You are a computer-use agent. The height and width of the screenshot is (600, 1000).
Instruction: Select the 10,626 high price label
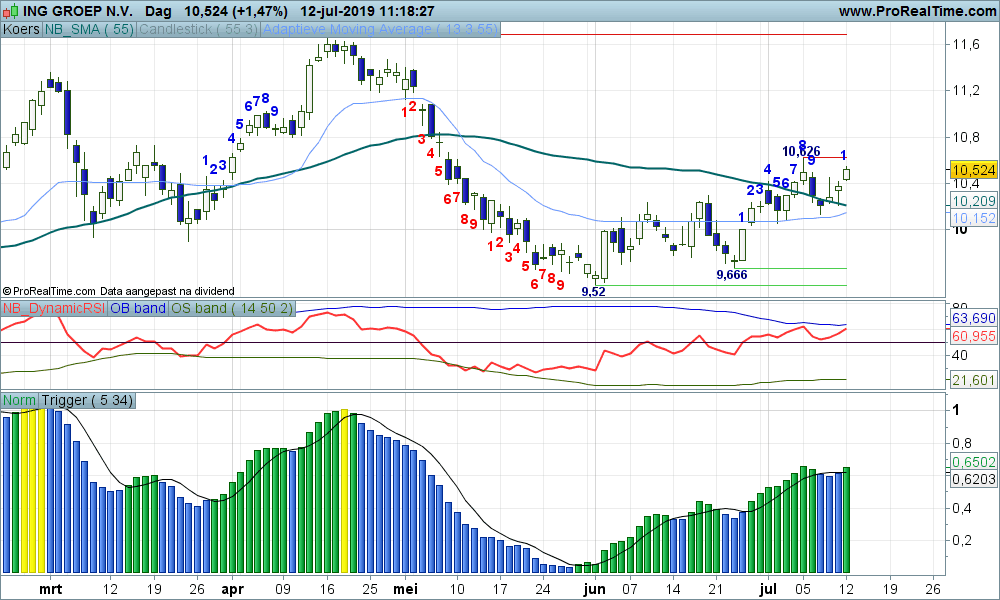tap(801, 151)
